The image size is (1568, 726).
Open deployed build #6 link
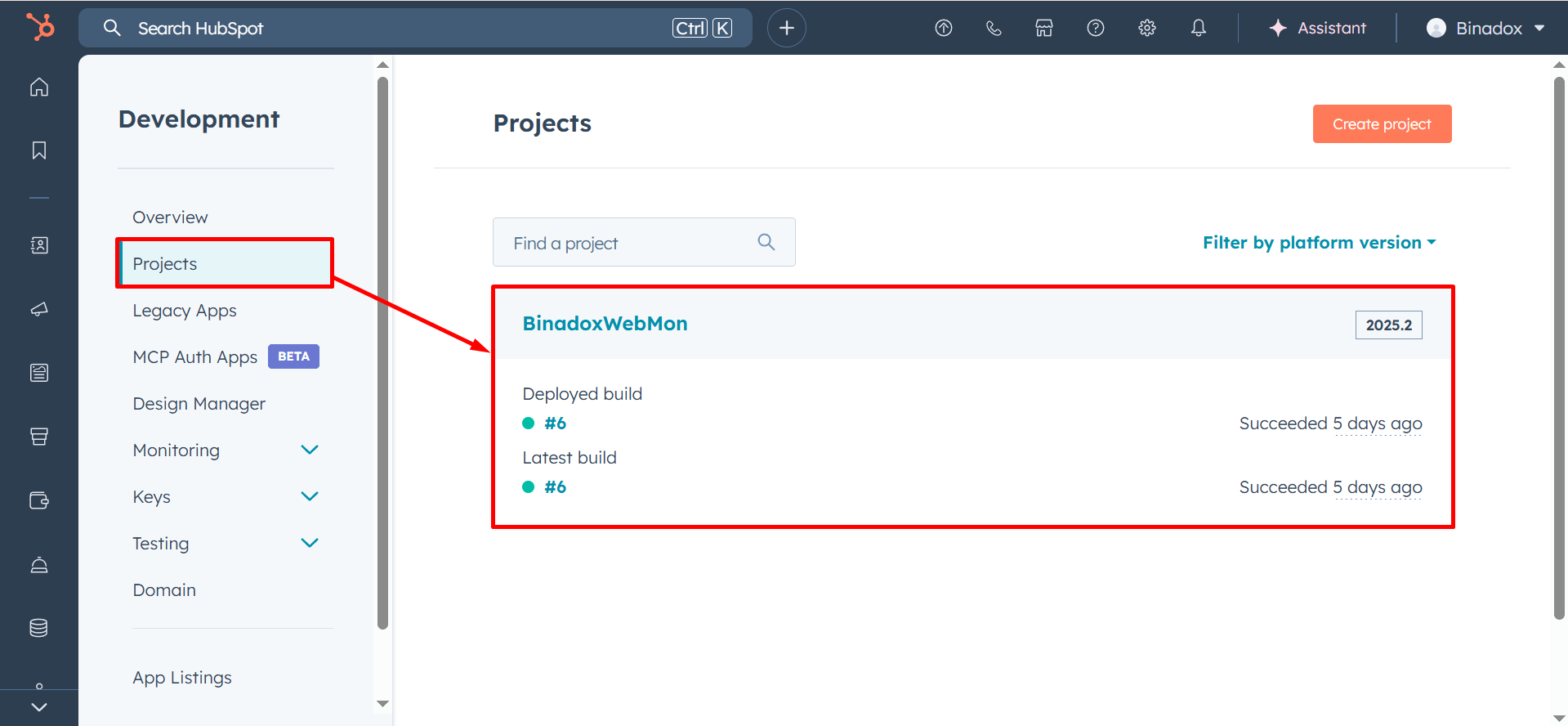(555, 423)
